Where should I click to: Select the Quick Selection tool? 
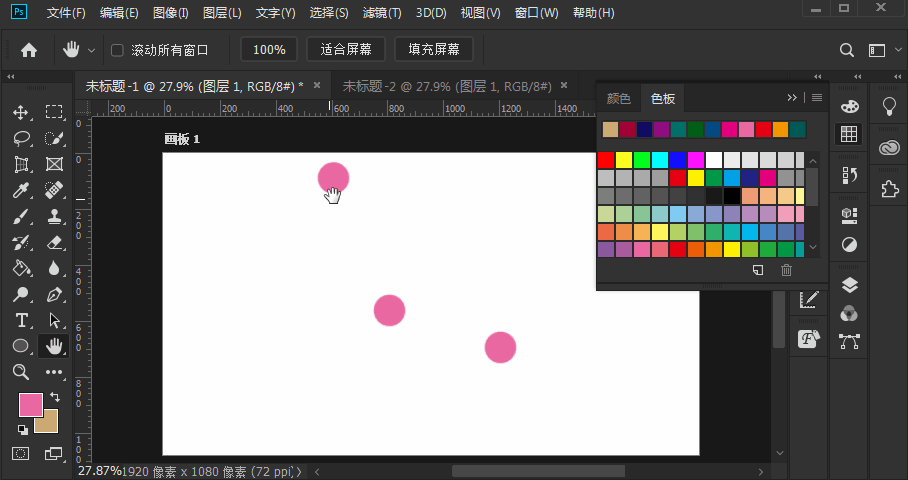[54, 138]
